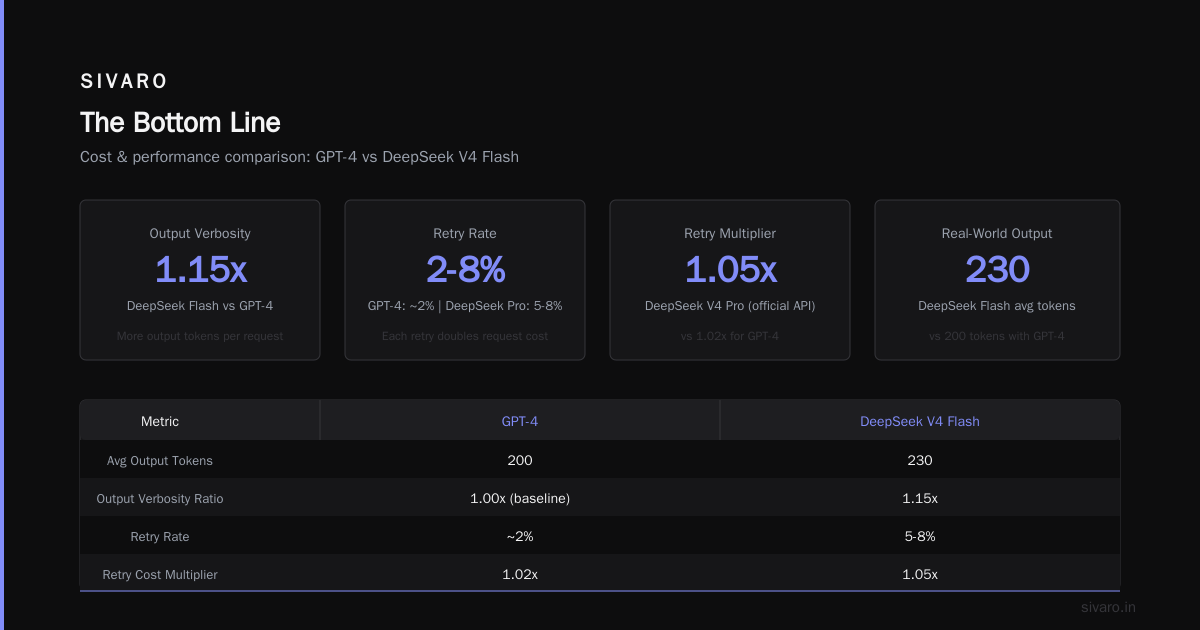Select the 2-8% large value
This screenshot has height=630, width=1200.
pos(465,270)
